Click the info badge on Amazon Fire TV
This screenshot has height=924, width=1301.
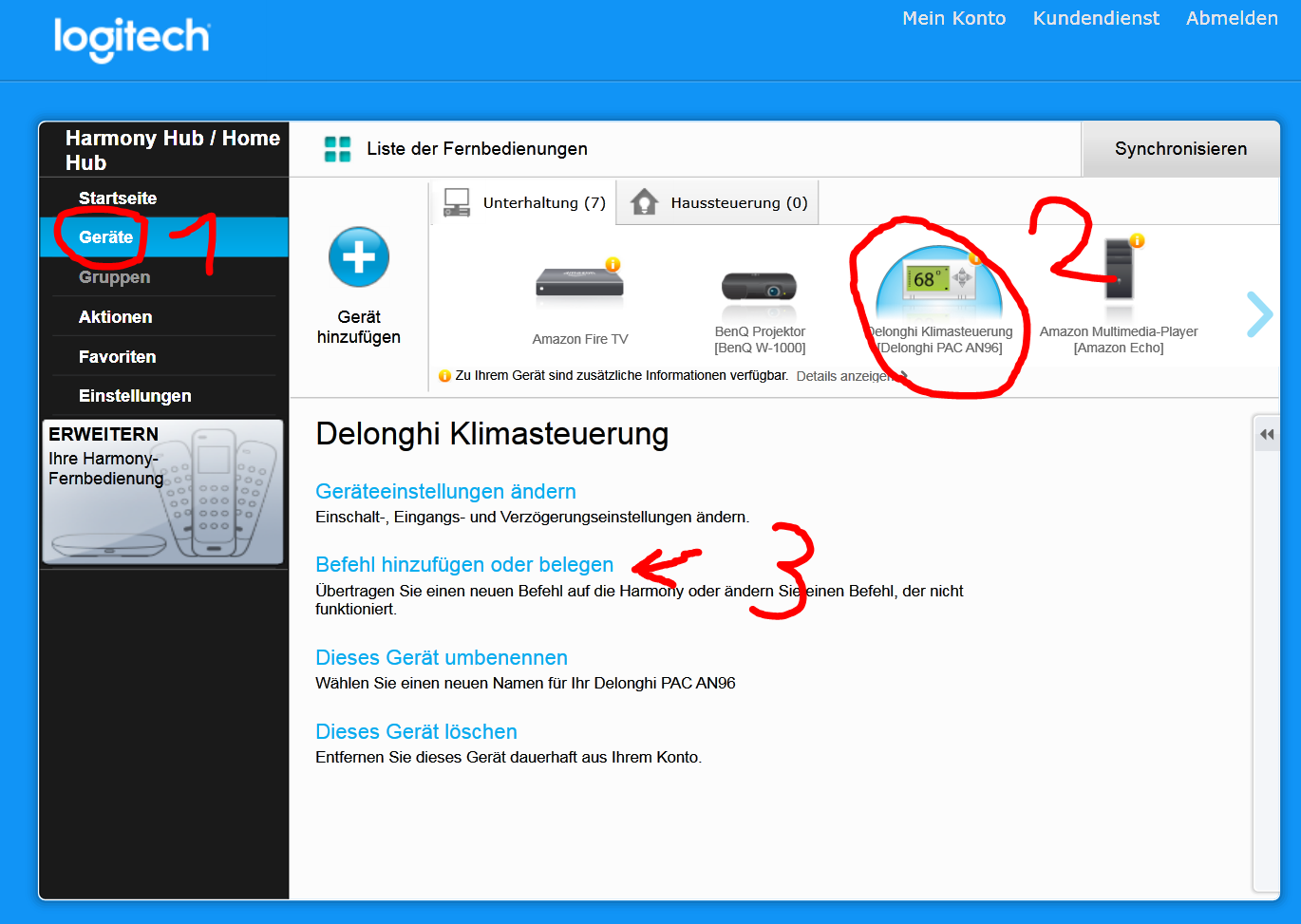(613, 264)
